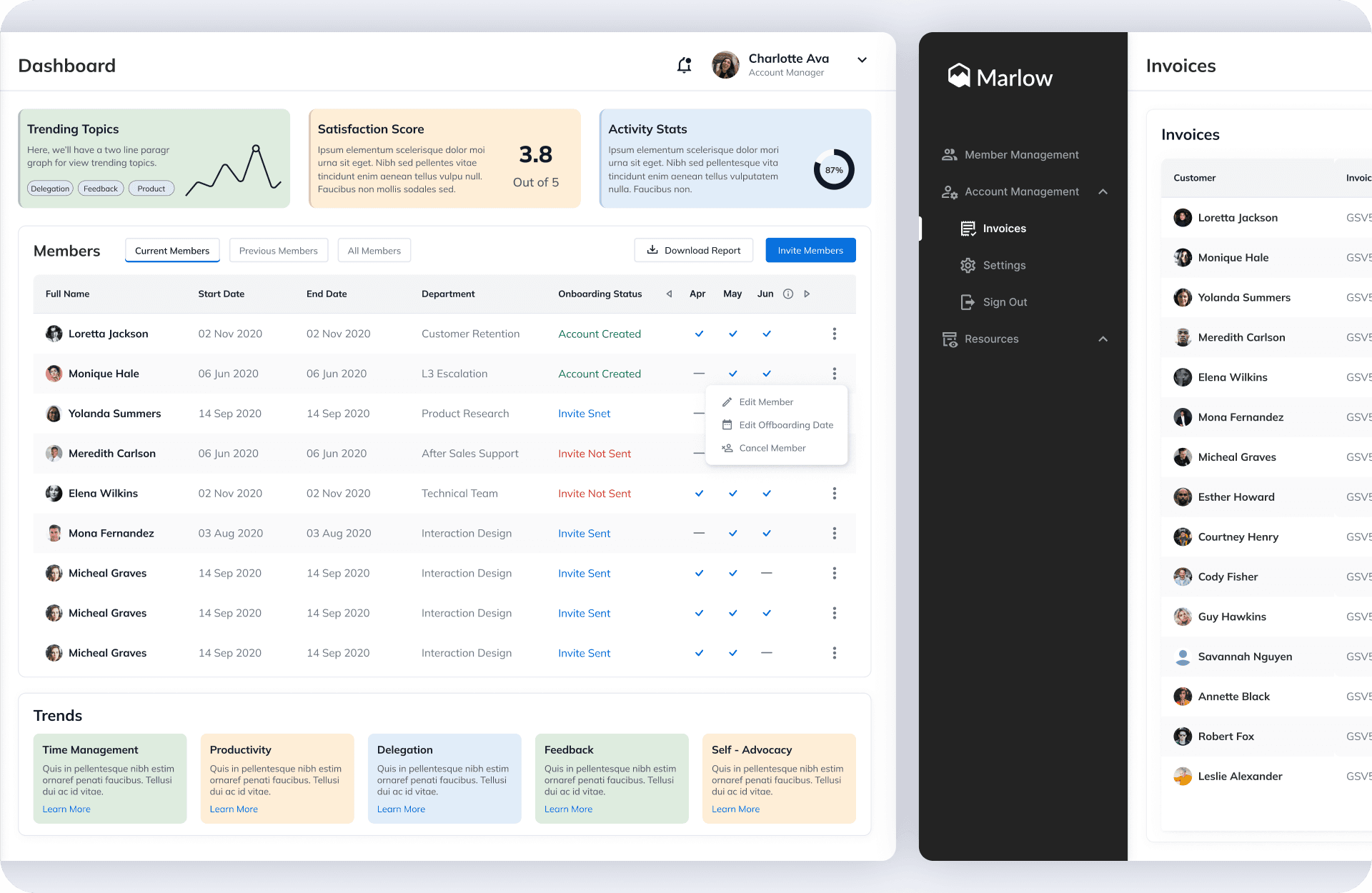This screenshot has width=1372, height=893.
Task: Open Member Management in sidebar
Action: point(1021,155)
